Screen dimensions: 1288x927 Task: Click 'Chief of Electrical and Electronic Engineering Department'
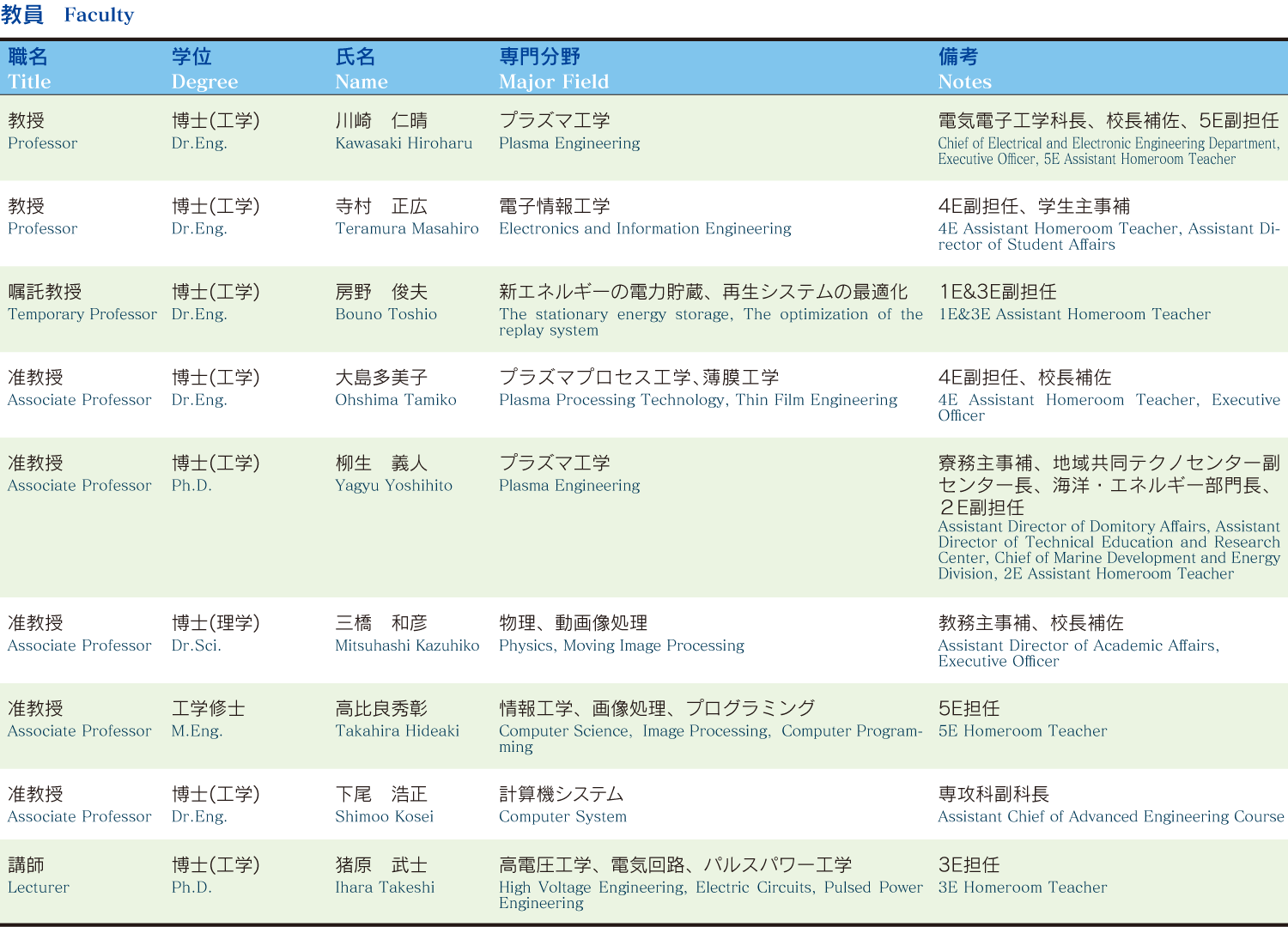pyautogui.click(x=1109, y=143)
